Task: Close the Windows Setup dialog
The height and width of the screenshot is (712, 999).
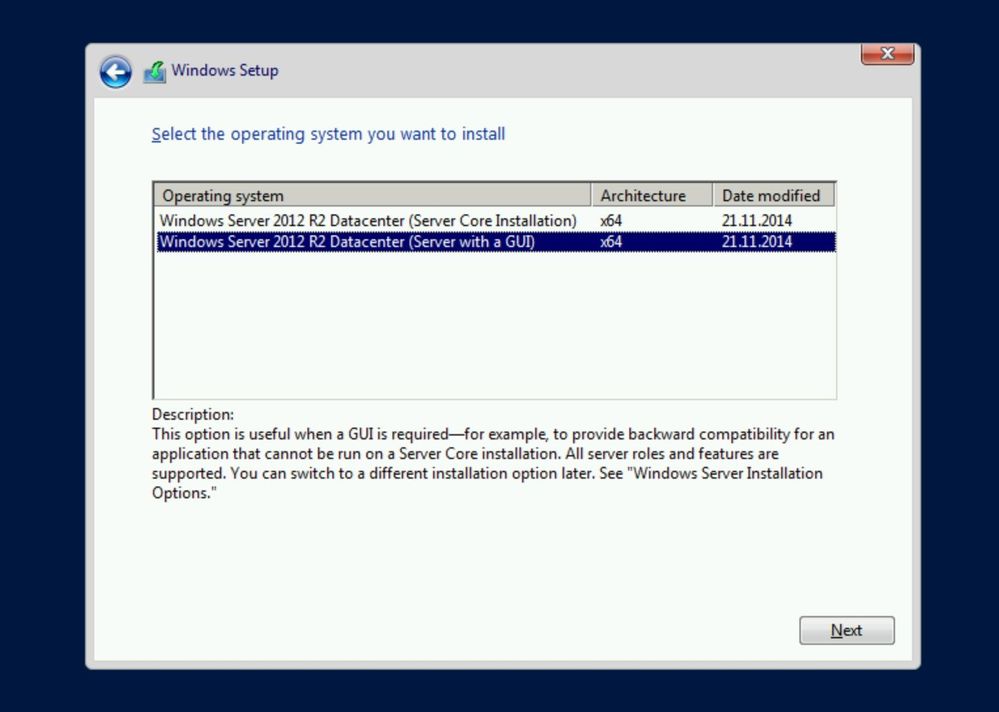Action: tap(888, 53)
